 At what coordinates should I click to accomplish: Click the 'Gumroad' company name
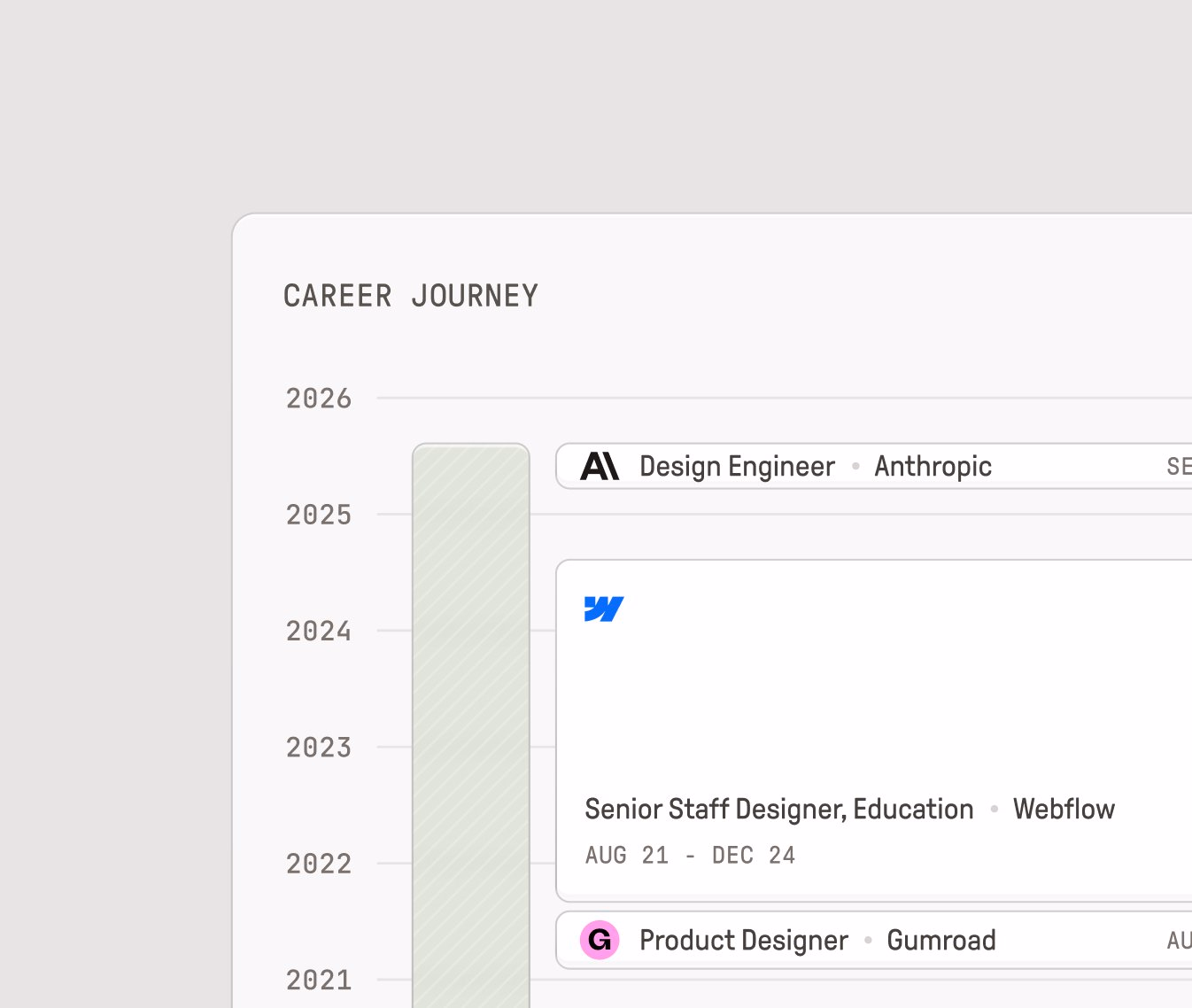pos(941,941)
